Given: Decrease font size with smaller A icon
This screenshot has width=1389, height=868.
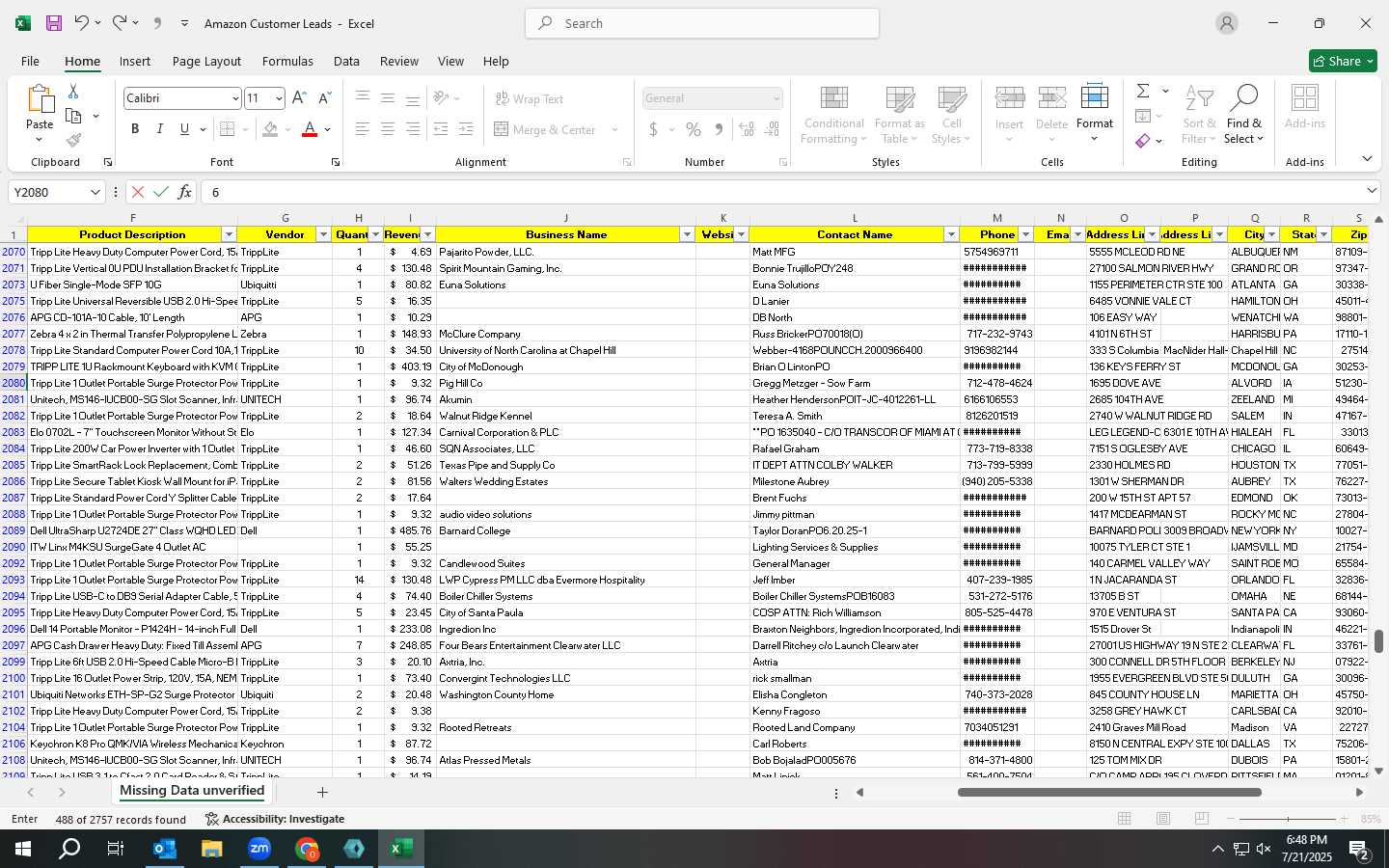Looking at the screenshot, I should pos(324,98).
